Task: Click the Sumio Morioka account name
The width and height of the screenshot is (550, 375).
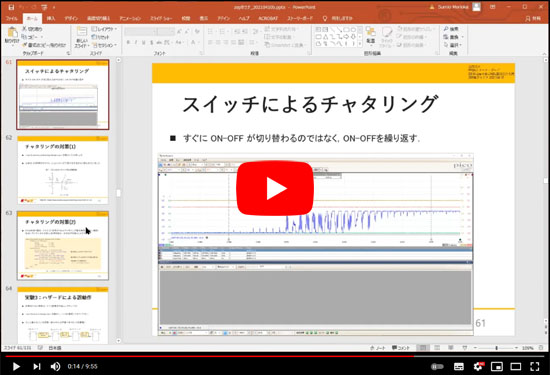Action: (453, 7)
